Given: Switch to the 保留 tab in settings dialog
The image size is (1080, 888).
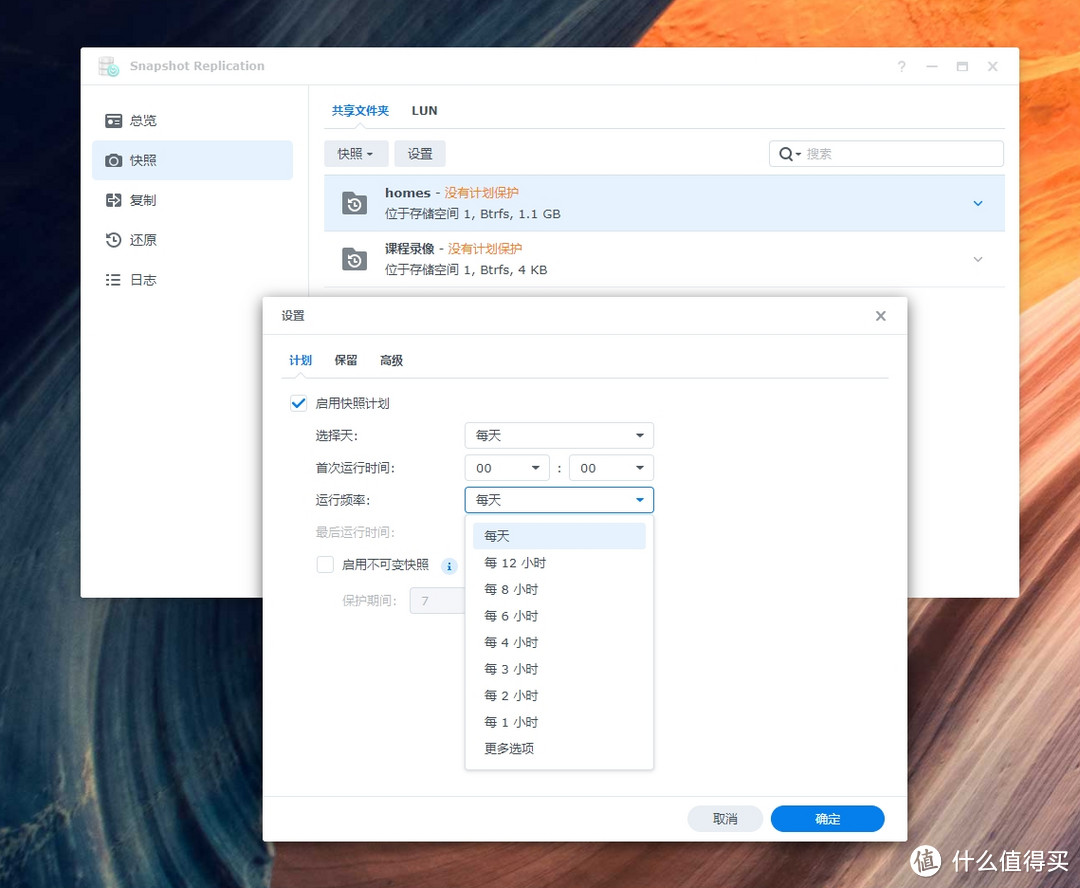Looking at the screenshot, I should click(345, 360).
